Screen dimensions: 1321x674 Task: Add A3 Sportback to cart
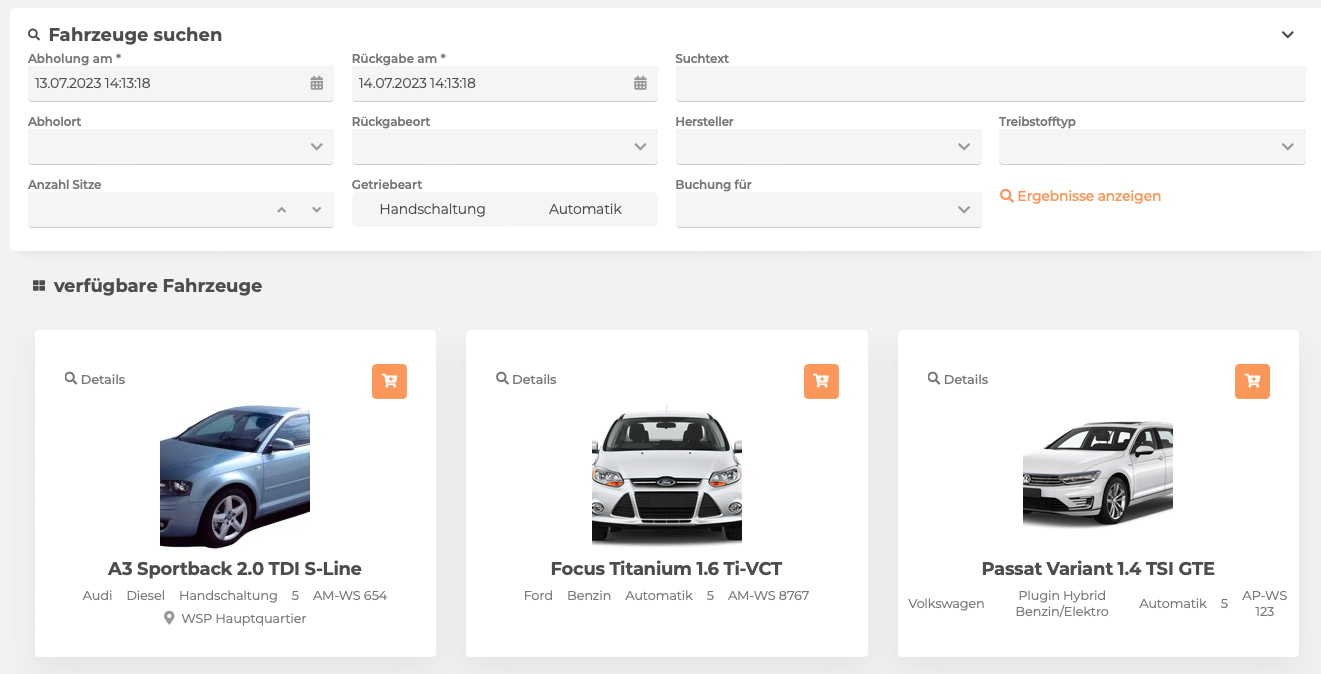pyautogui.click(x=390, y=381)
